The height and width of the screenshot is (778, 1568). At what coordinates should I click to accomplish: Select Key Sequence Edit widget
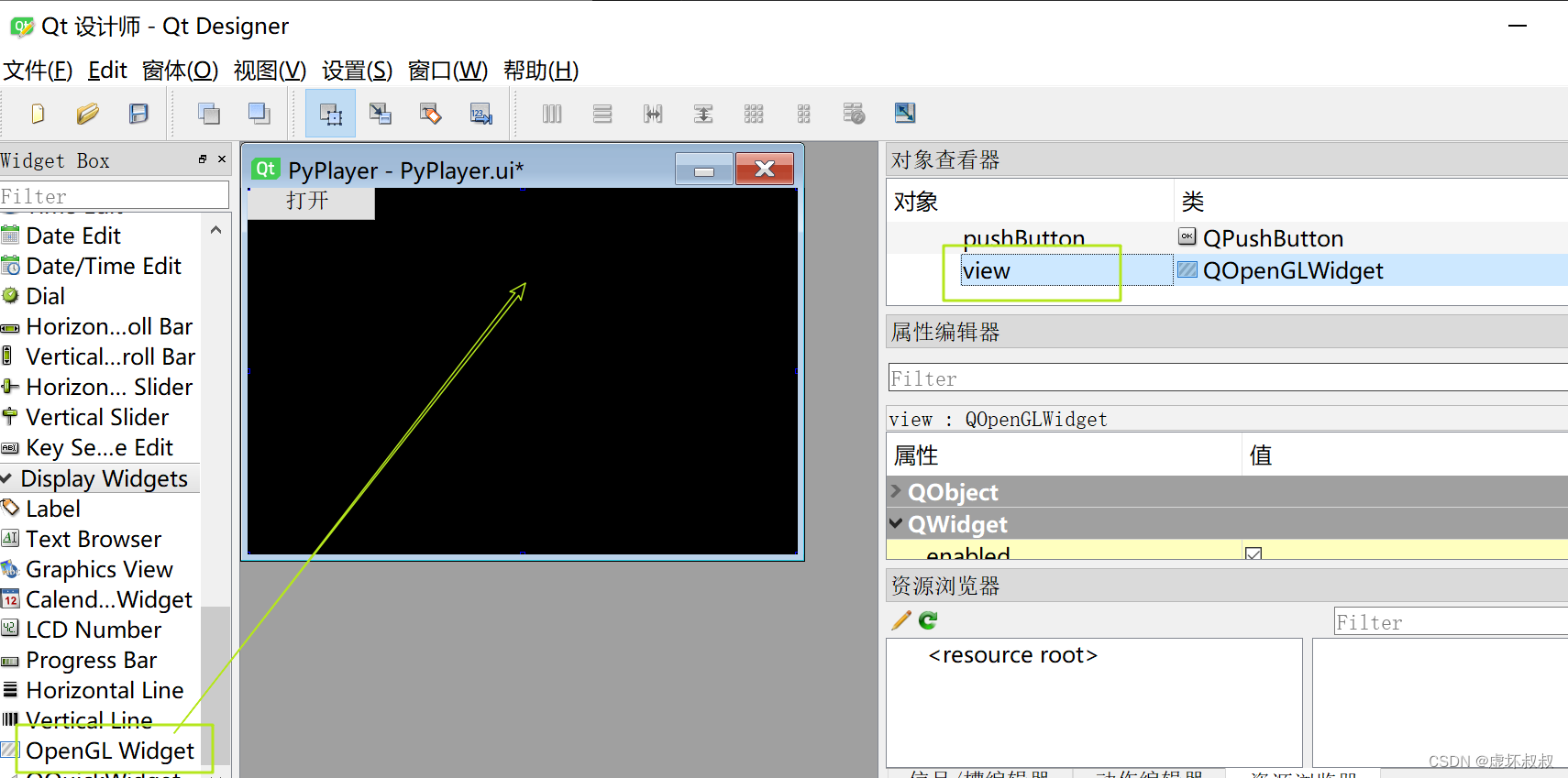(99, 447)
